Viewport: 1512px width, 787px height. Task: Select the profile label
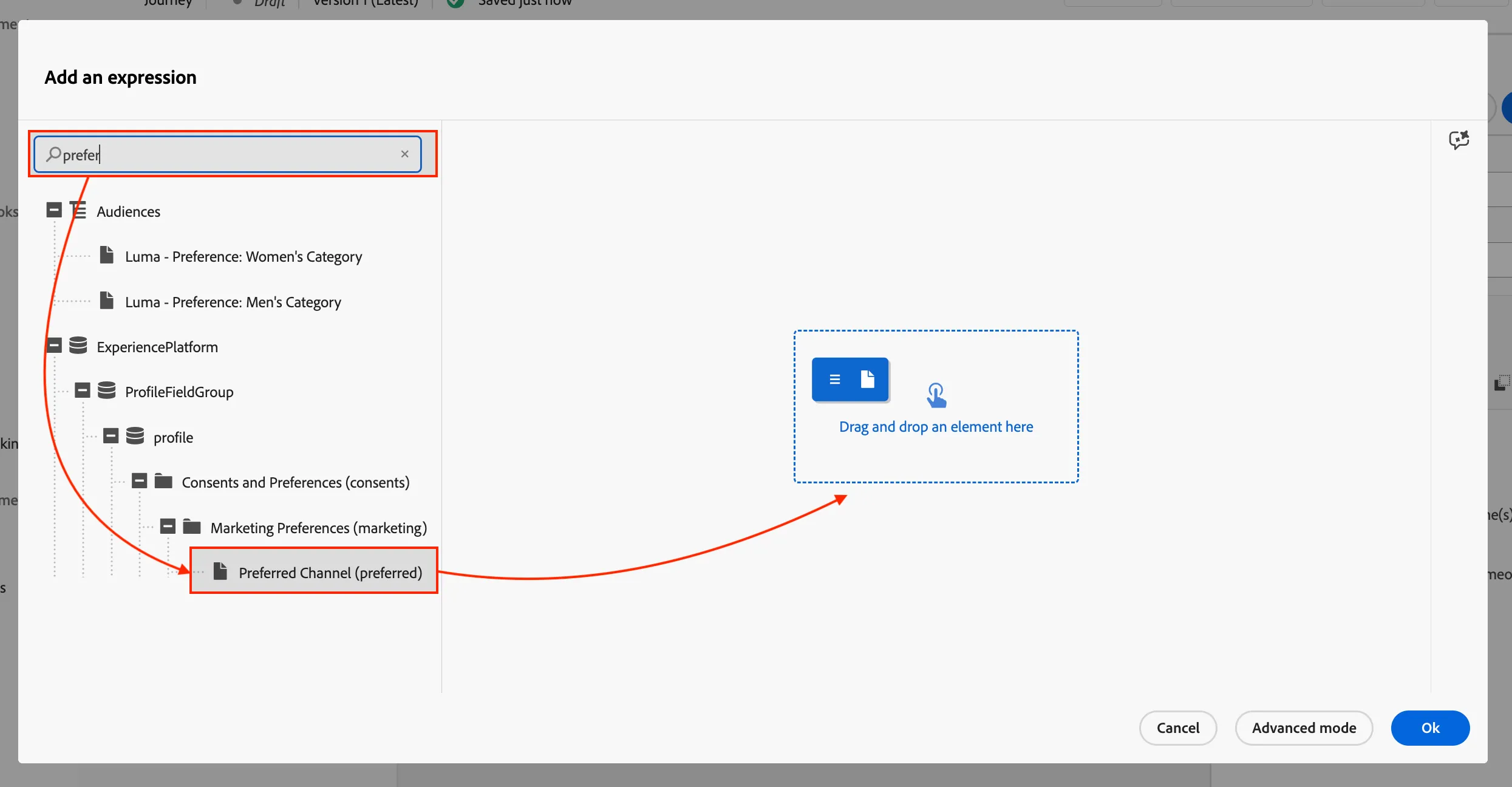[173, 438]
